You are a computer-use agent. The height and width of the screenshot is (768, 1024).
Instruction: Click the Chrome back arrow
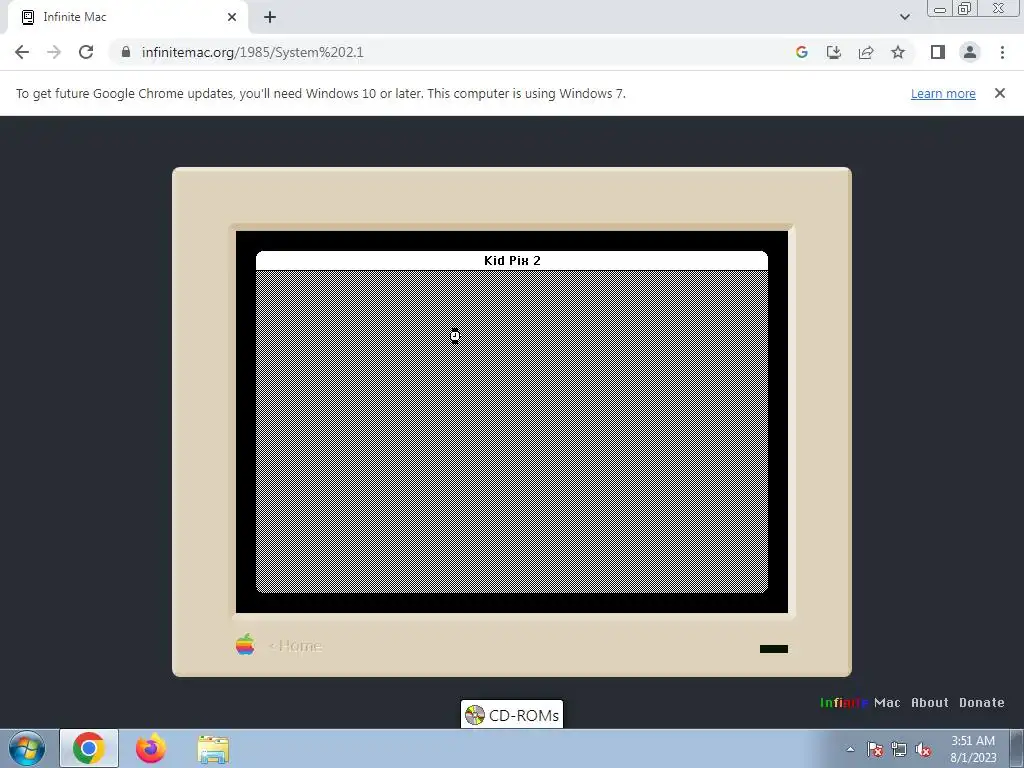(x=22, y=52)
